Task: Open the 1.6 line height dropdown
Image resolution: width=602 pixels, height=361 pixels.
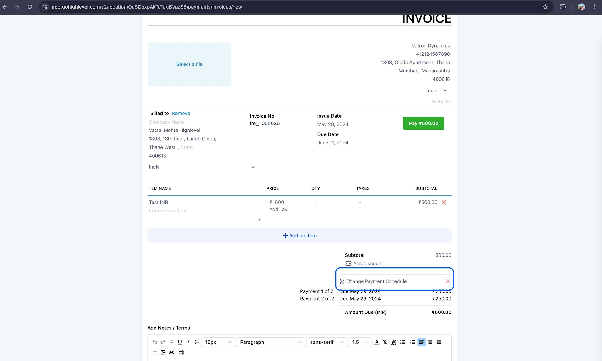Action: tap(360, 342)
